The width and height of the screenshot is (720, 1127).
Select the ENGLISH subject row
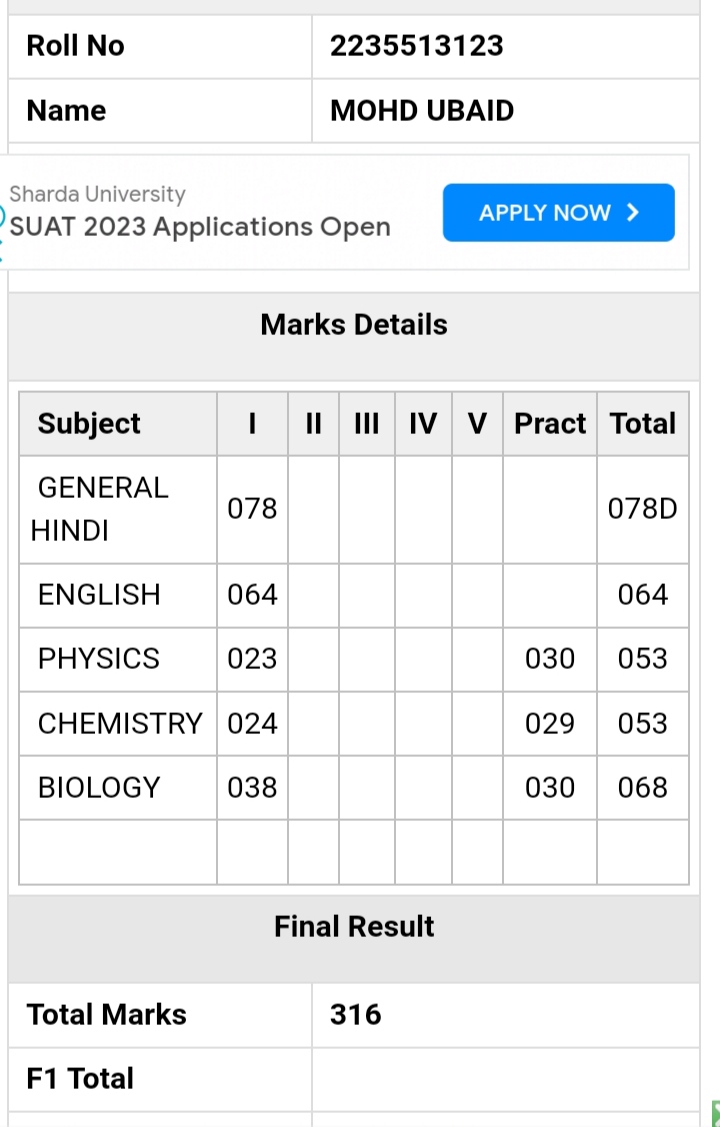[354, 595]
